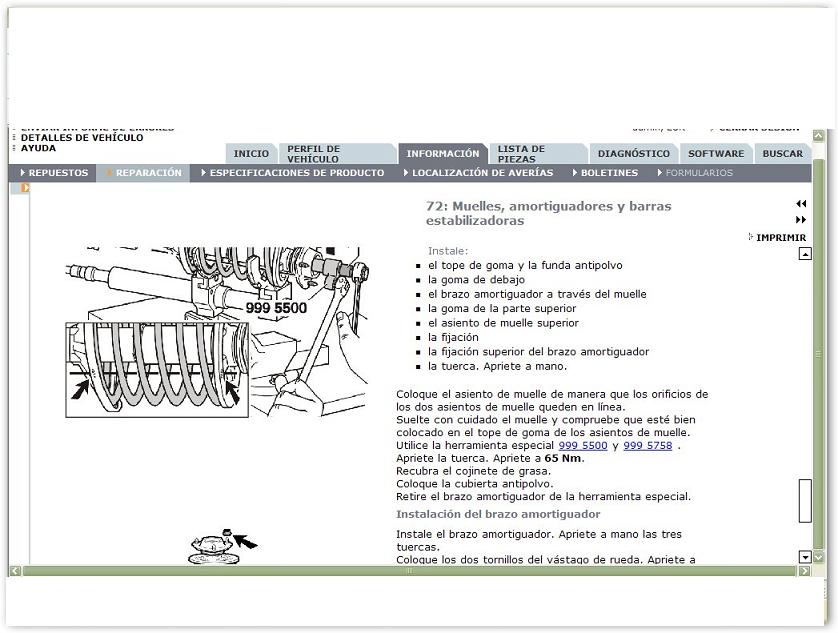Screen dimensions: 838x633
Task: Open the LISTA DE PIEZAS tab
Action: point(538,153)
